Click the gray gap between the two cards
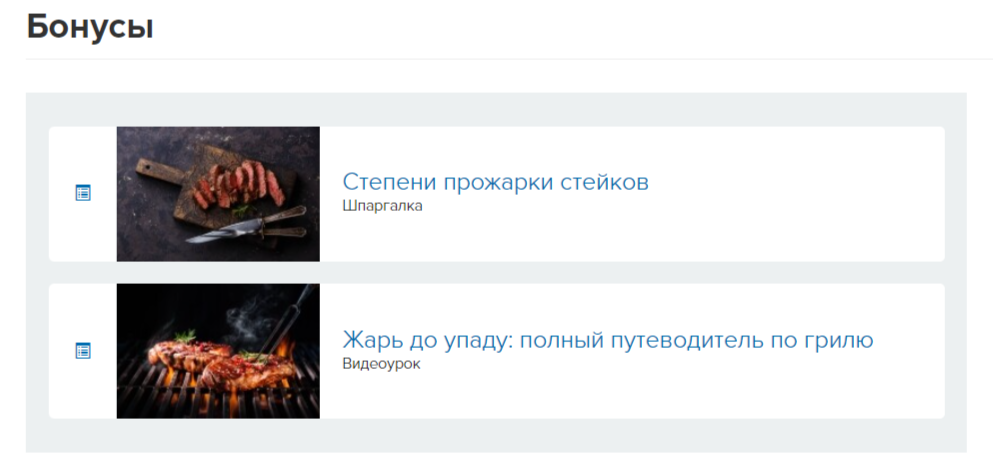 point(496,273)
